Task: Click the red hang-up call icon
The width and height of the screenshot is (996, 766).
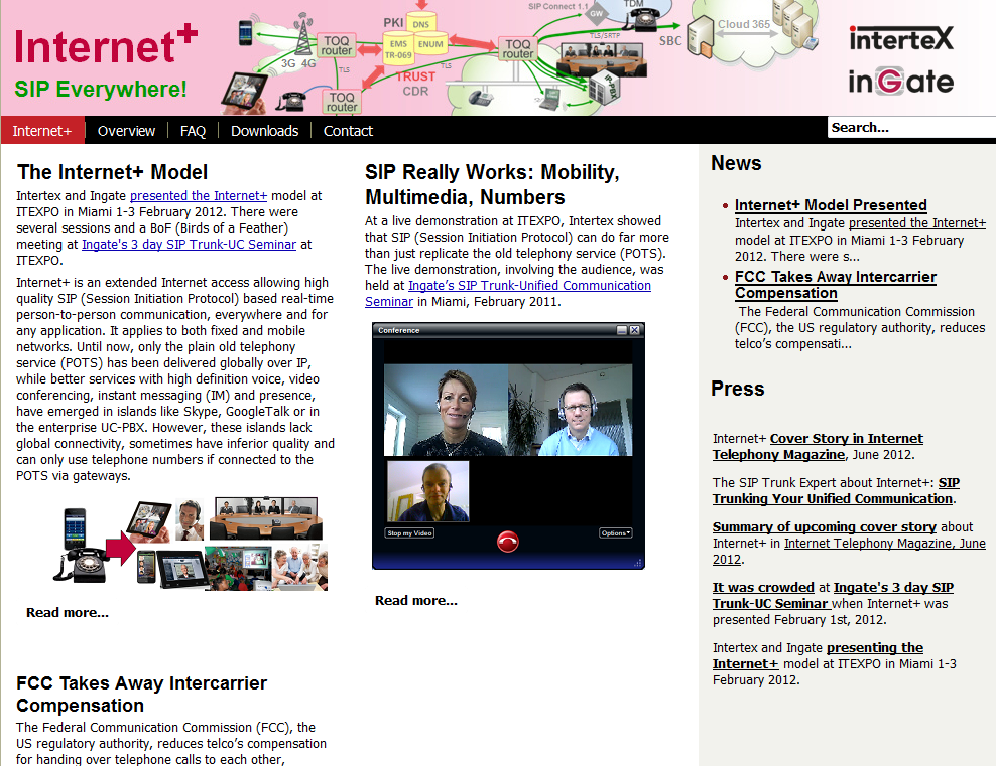Action: point(508,542)
